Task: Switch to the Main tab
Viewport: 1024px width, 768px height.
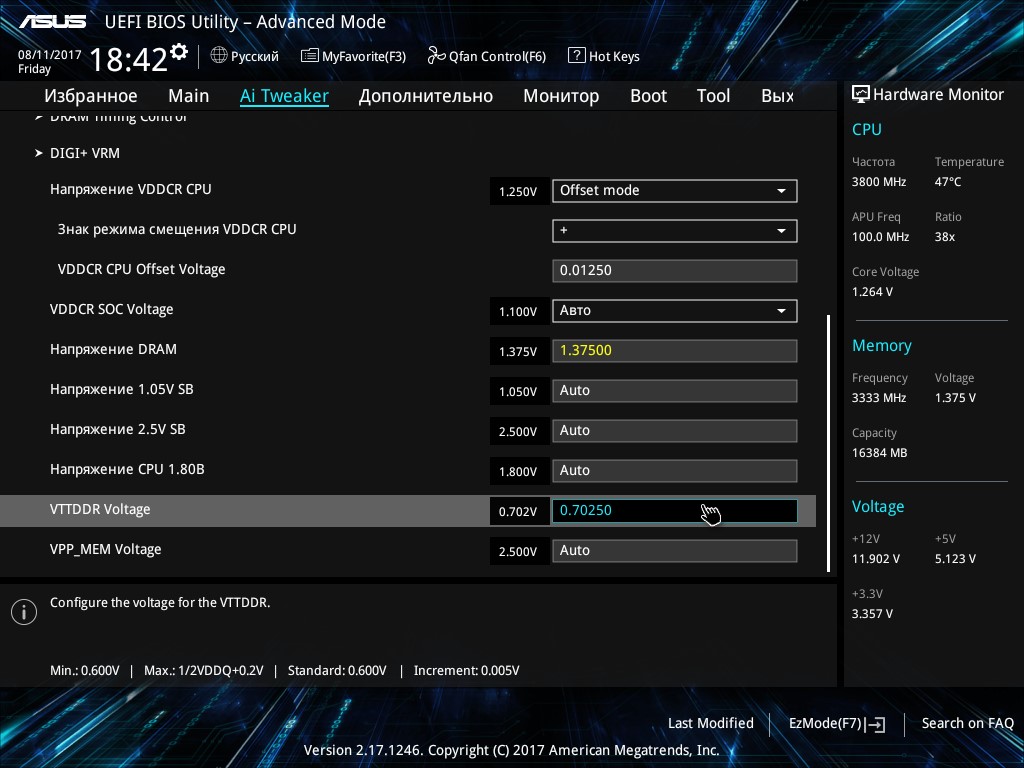Action: click(189, 96)
